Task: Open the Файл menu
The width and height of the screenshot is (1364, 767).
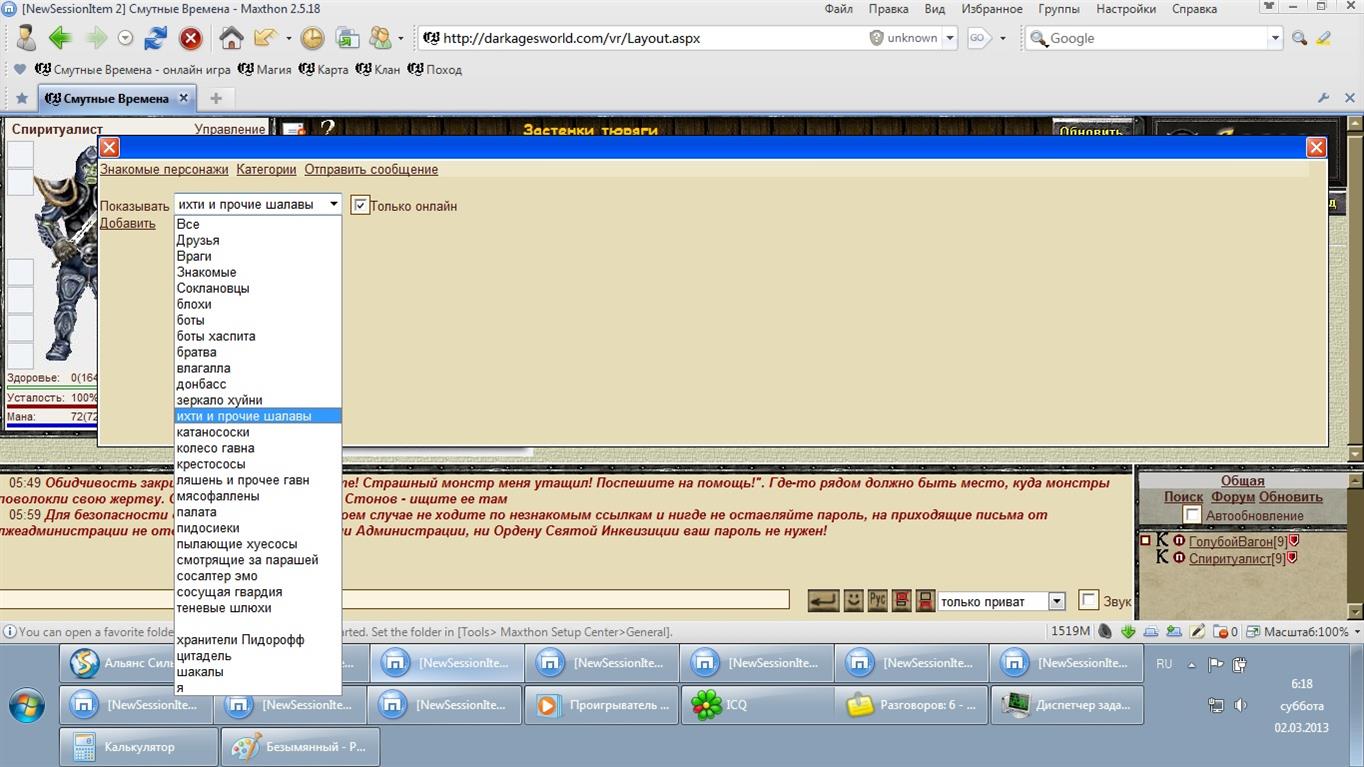Action: tap(839, 9)
